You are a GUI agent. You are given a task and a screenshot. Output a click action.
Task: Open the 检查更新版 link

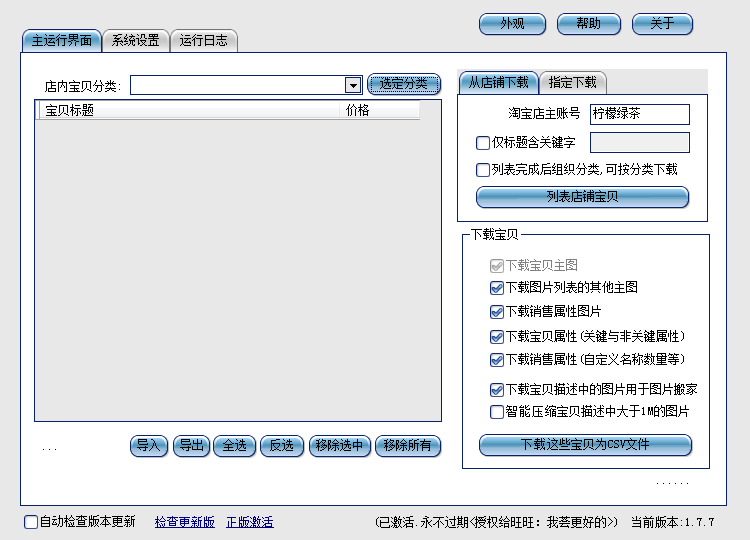(184, 522)
